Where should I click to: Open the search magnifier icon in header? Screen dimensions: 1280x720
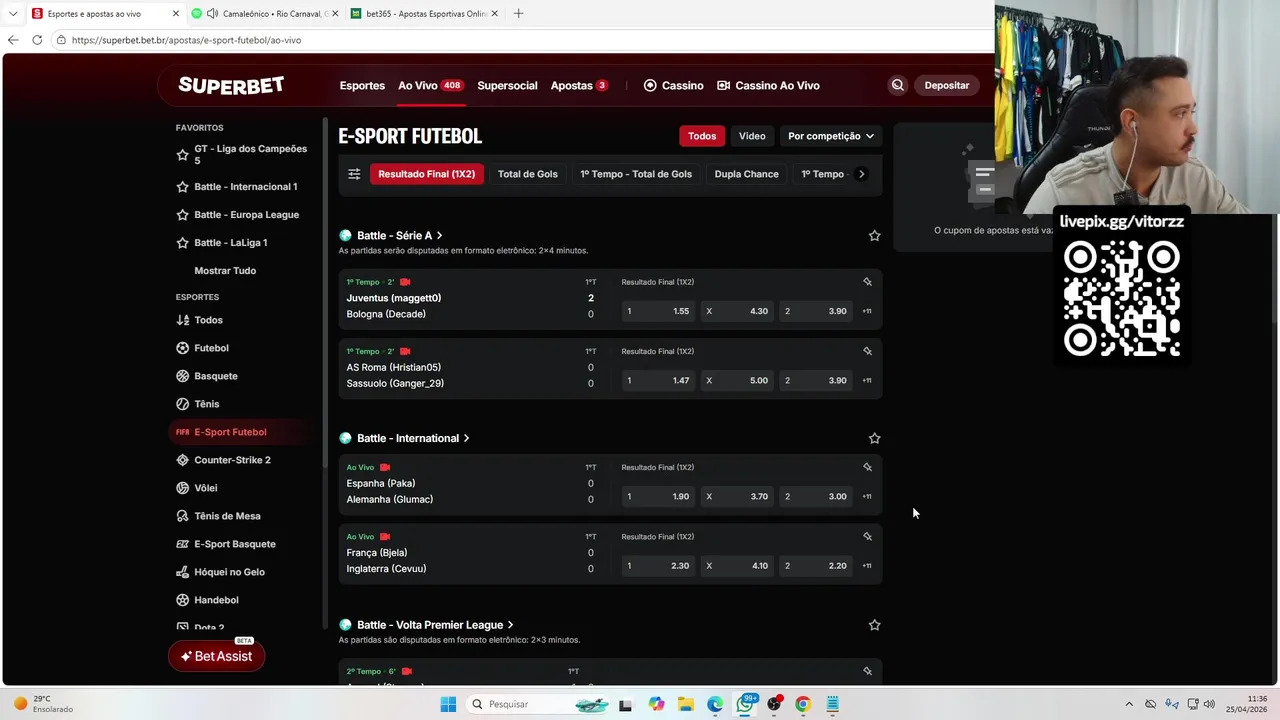pos(897,85)
